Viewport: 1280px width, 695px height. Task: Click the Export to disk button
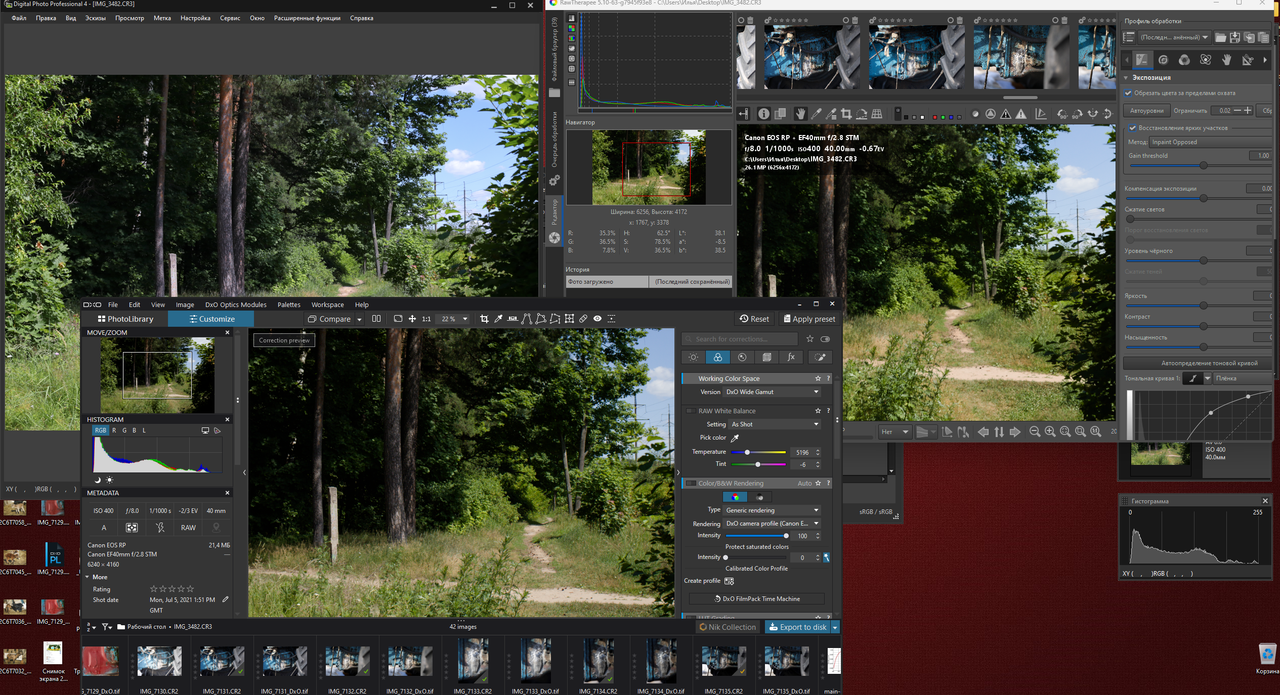coord(797,627)
